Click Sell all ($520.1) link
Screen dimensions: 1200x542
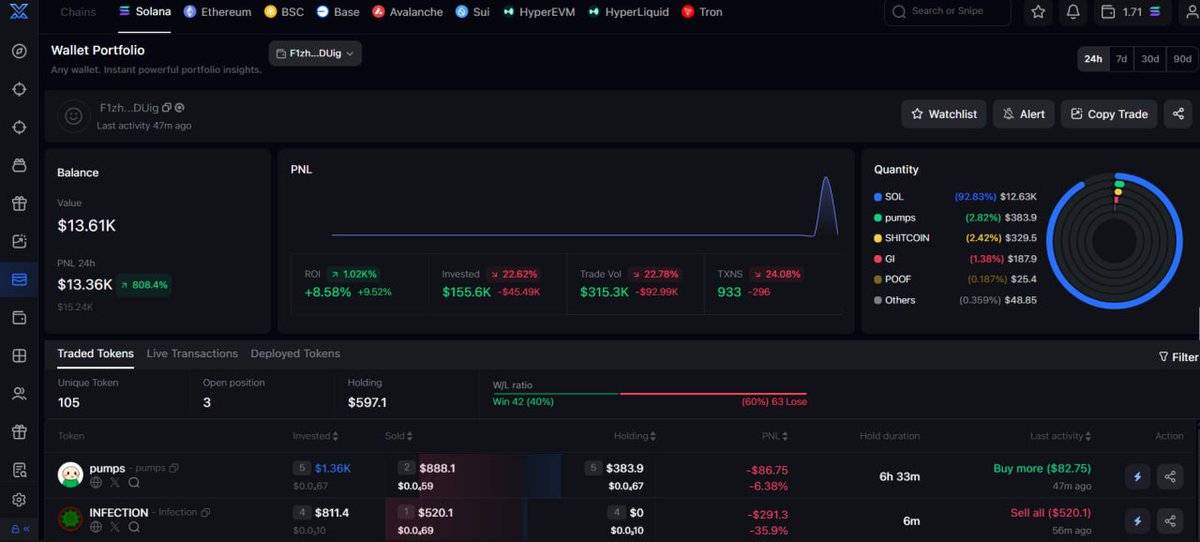1050,513
